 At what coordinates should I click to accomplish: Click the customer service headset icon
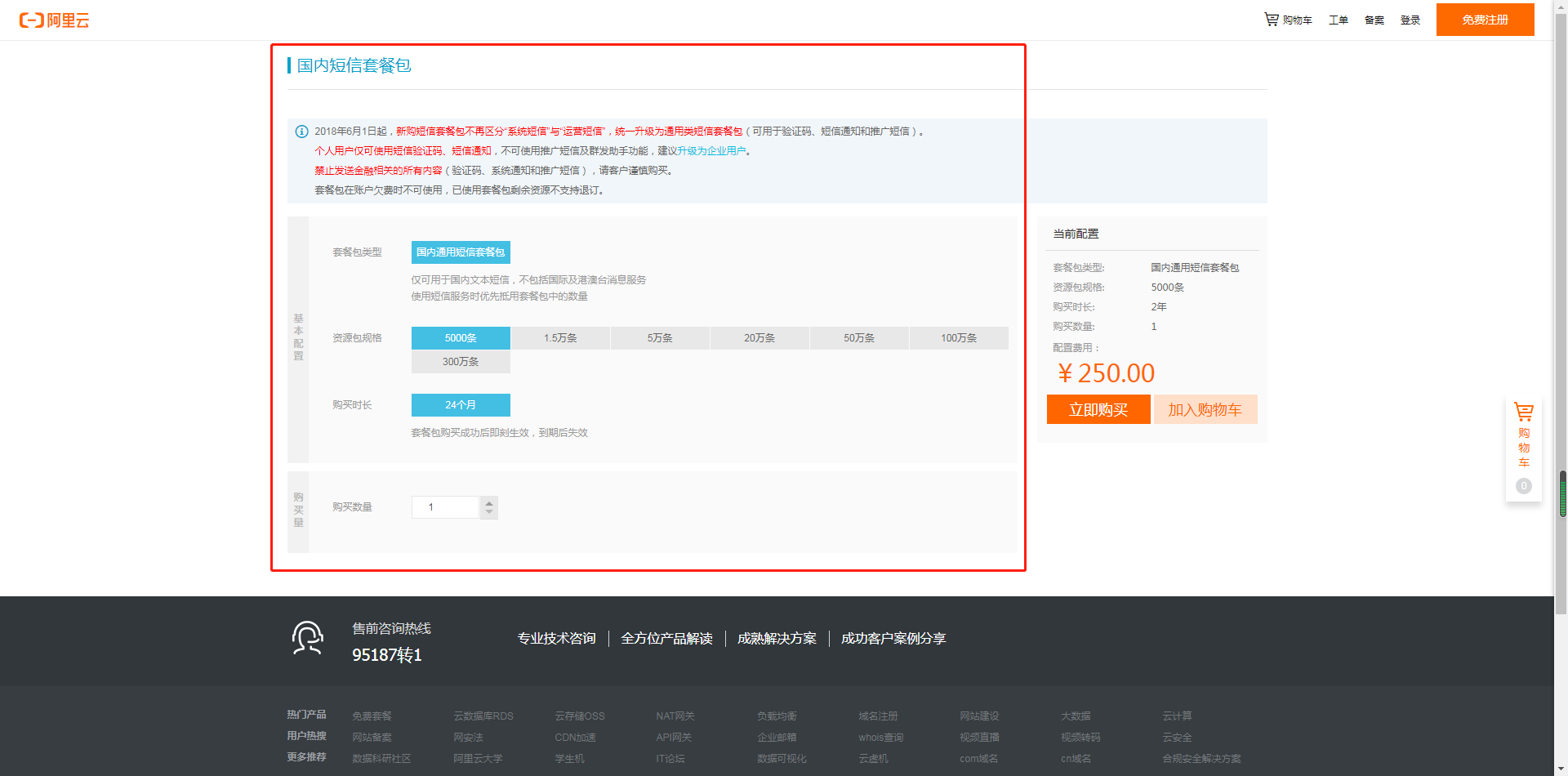click(x=308, y=638)
